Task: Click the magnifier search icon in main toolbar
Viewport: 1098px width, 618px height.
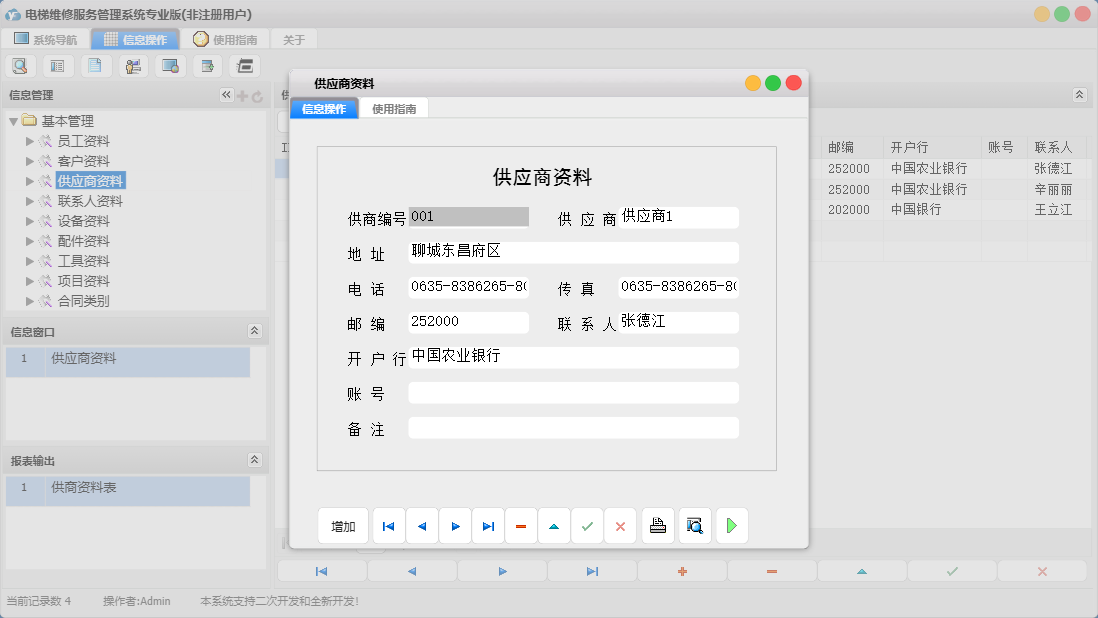Action: click(21, 66)
